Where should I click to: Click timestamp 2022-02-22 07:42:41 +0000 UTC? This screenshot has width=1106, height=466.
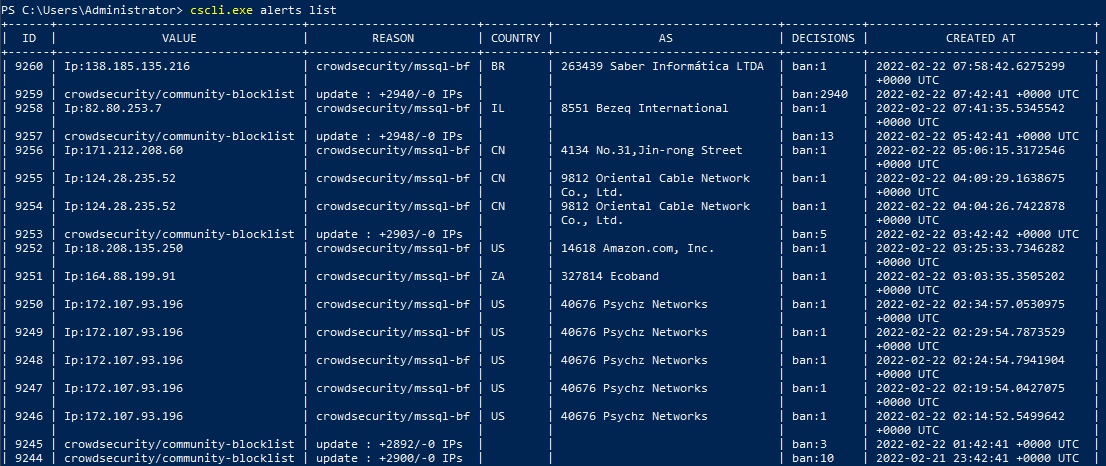coord(978,94)
